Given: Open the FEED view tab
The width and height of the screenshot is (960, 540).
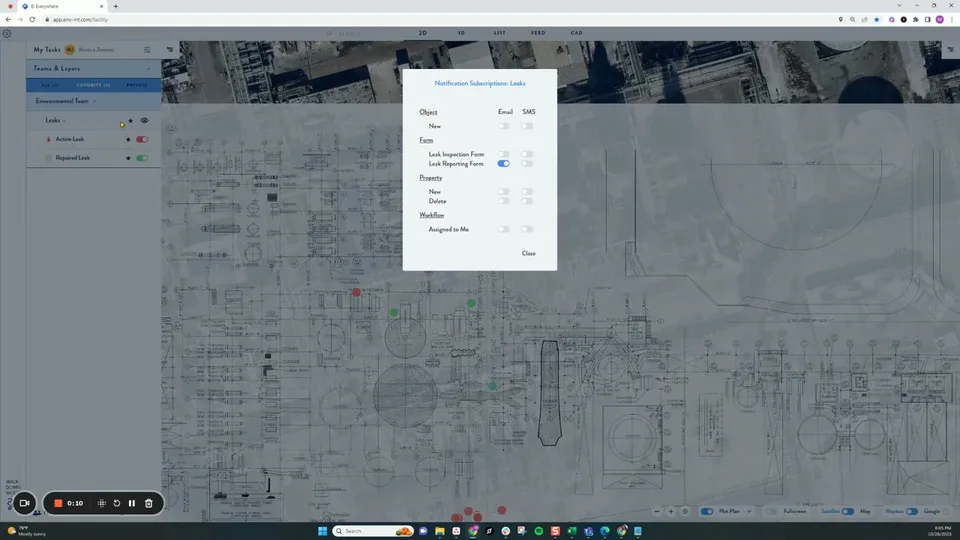Looking at the screenshot, I should (x=538, y=33).
